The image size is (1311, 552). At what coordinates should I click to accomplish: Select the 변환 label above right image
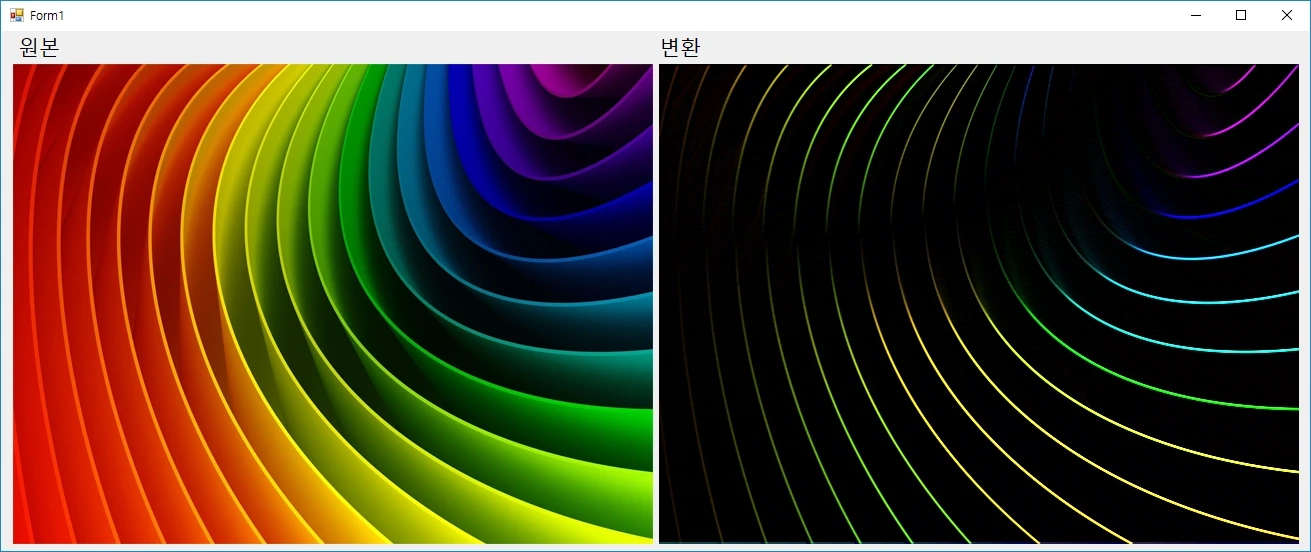pos(680,47)
